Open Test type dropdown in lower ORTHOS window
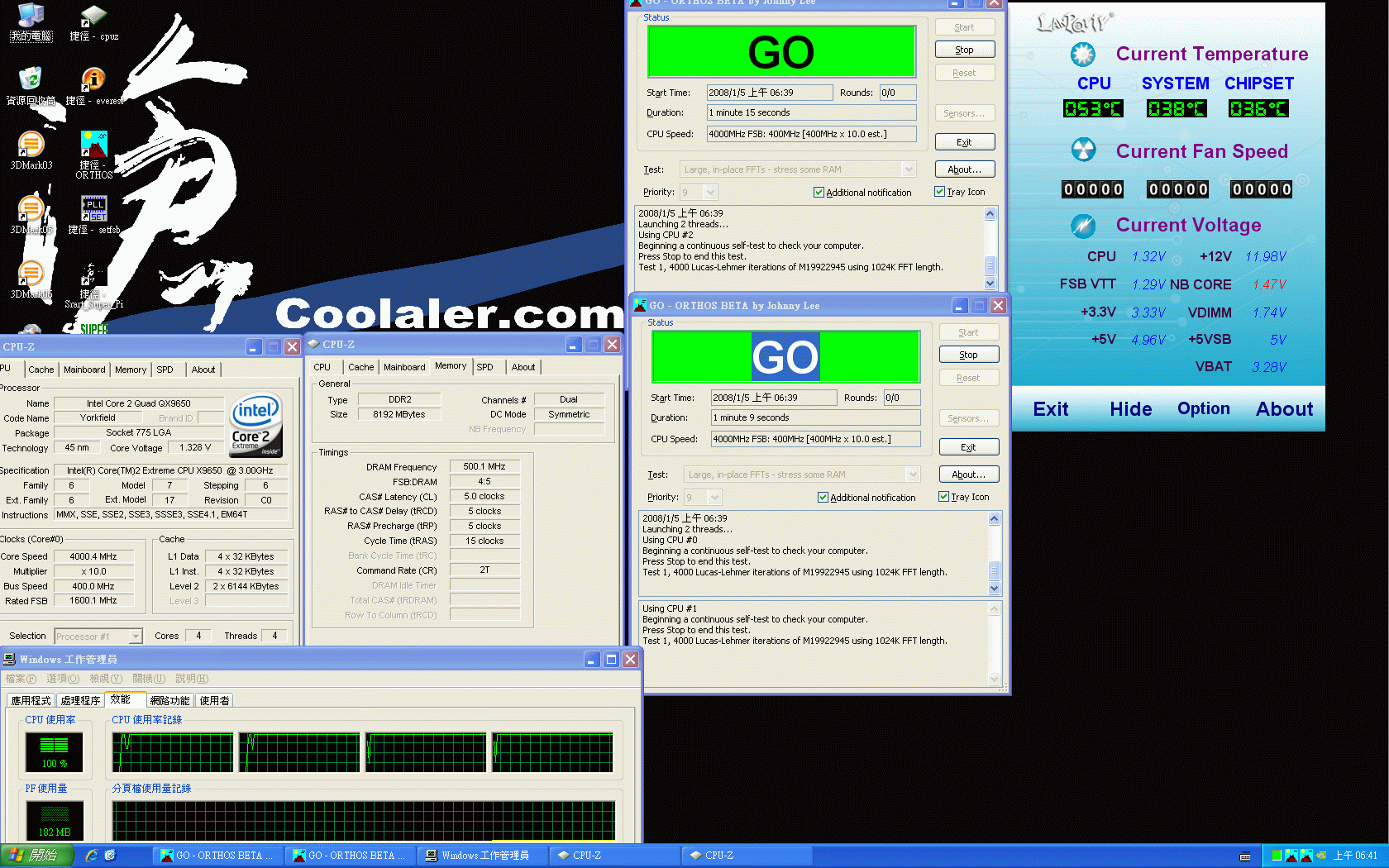Screen dimensions: 1389x868 coord(913,475)
